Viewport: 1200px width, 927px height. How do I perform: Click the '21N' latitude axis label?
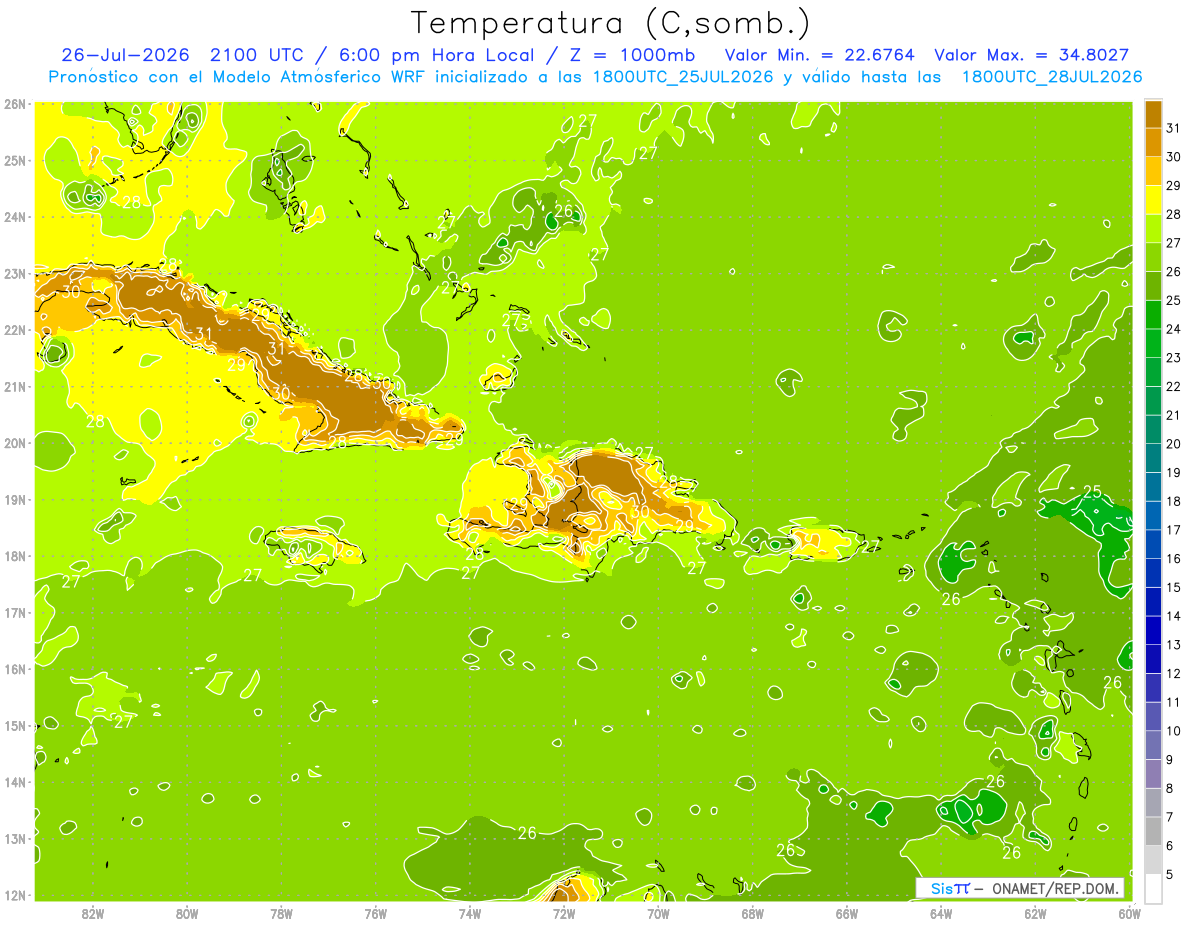[x=15, y=386]
